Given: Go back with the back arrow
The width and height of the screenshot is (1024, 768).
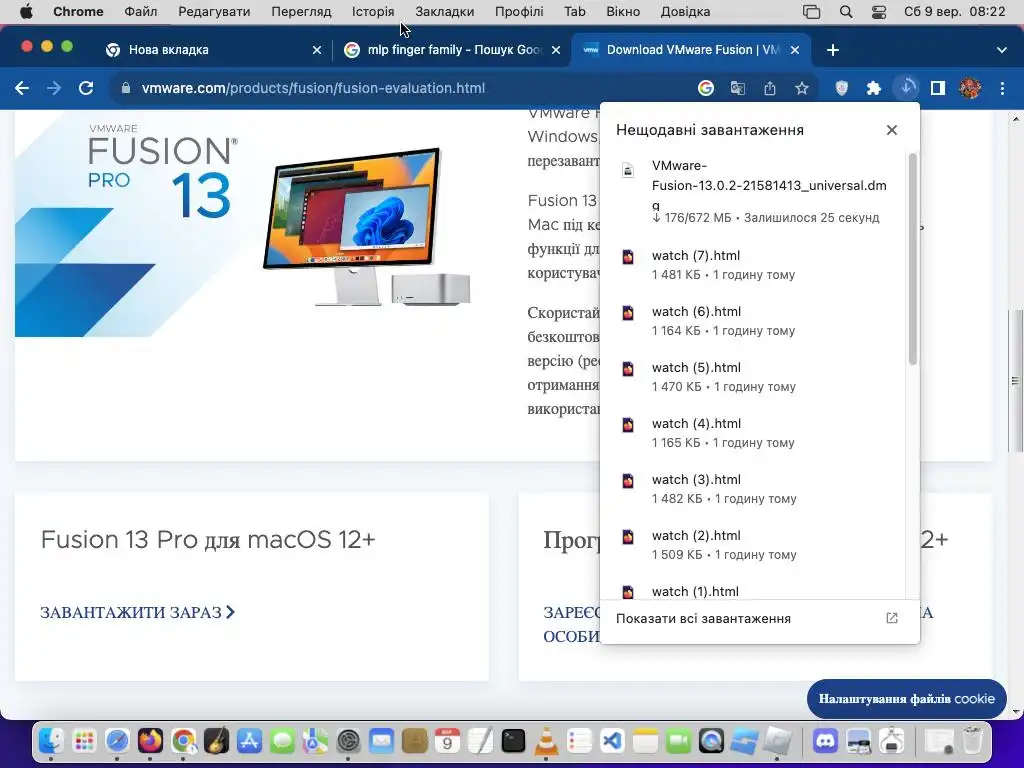Looking at the screenshot, I should pos(22,88).
